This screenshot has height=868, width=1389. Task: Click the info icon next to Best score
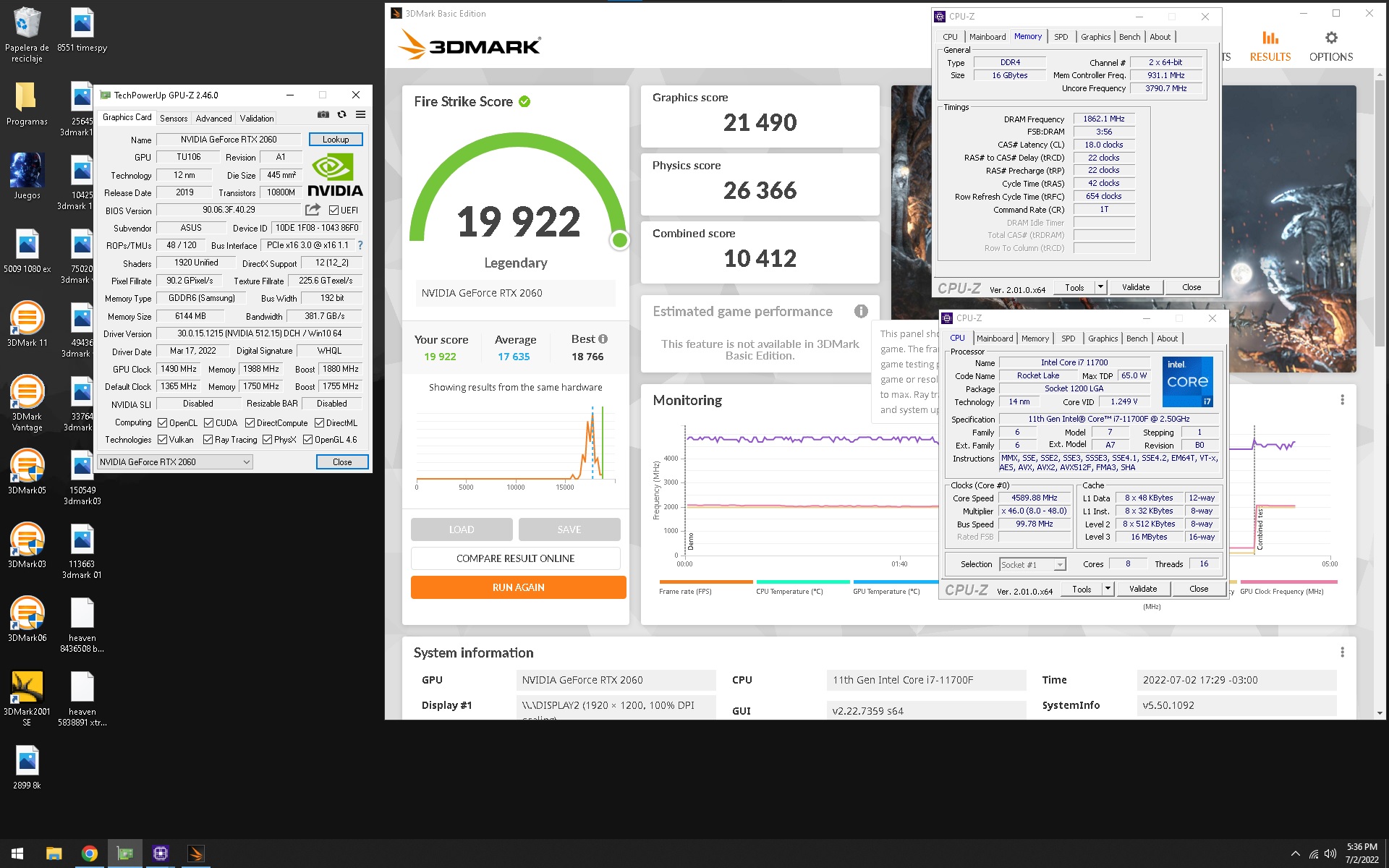(x=603, y=339)
